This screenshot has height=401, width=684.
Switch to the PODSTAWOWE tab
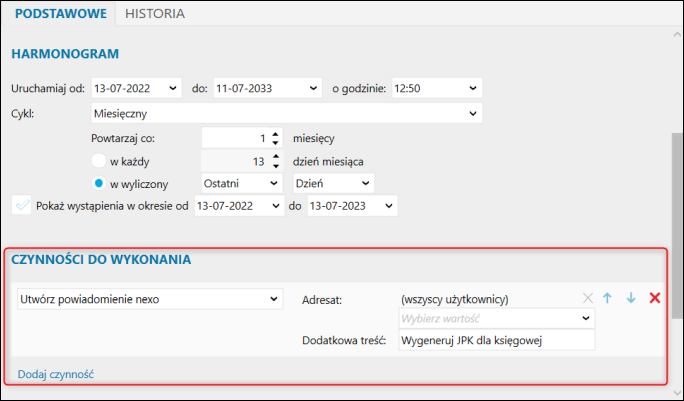(61, 14)
